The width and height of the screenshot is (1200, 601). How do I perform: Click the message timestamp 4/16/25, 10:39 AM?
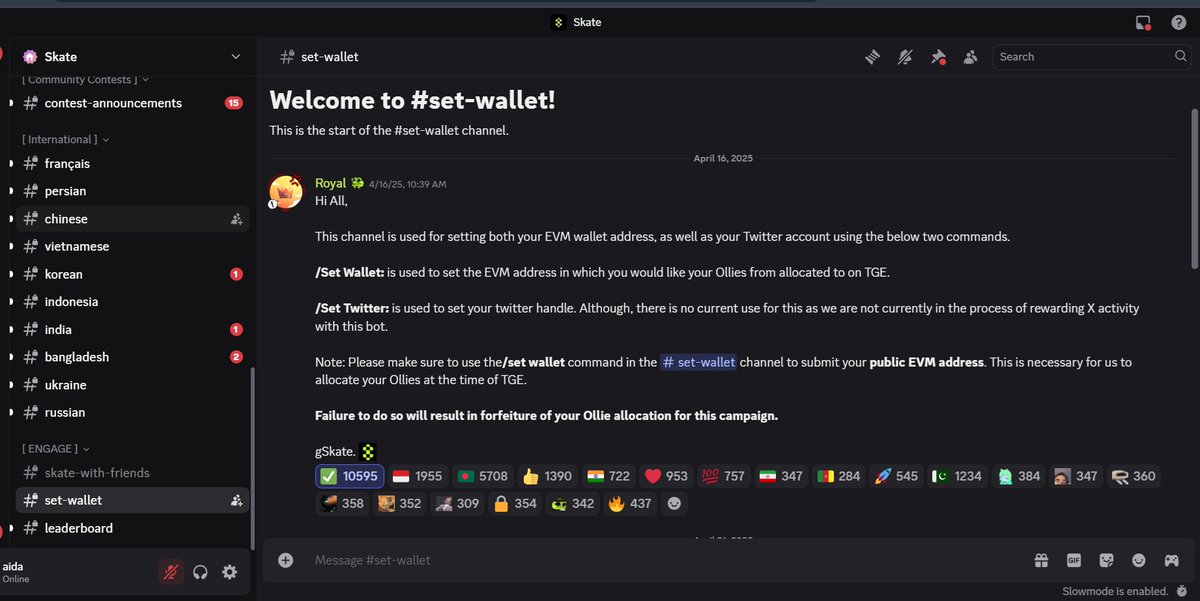(x=407, y=184)
